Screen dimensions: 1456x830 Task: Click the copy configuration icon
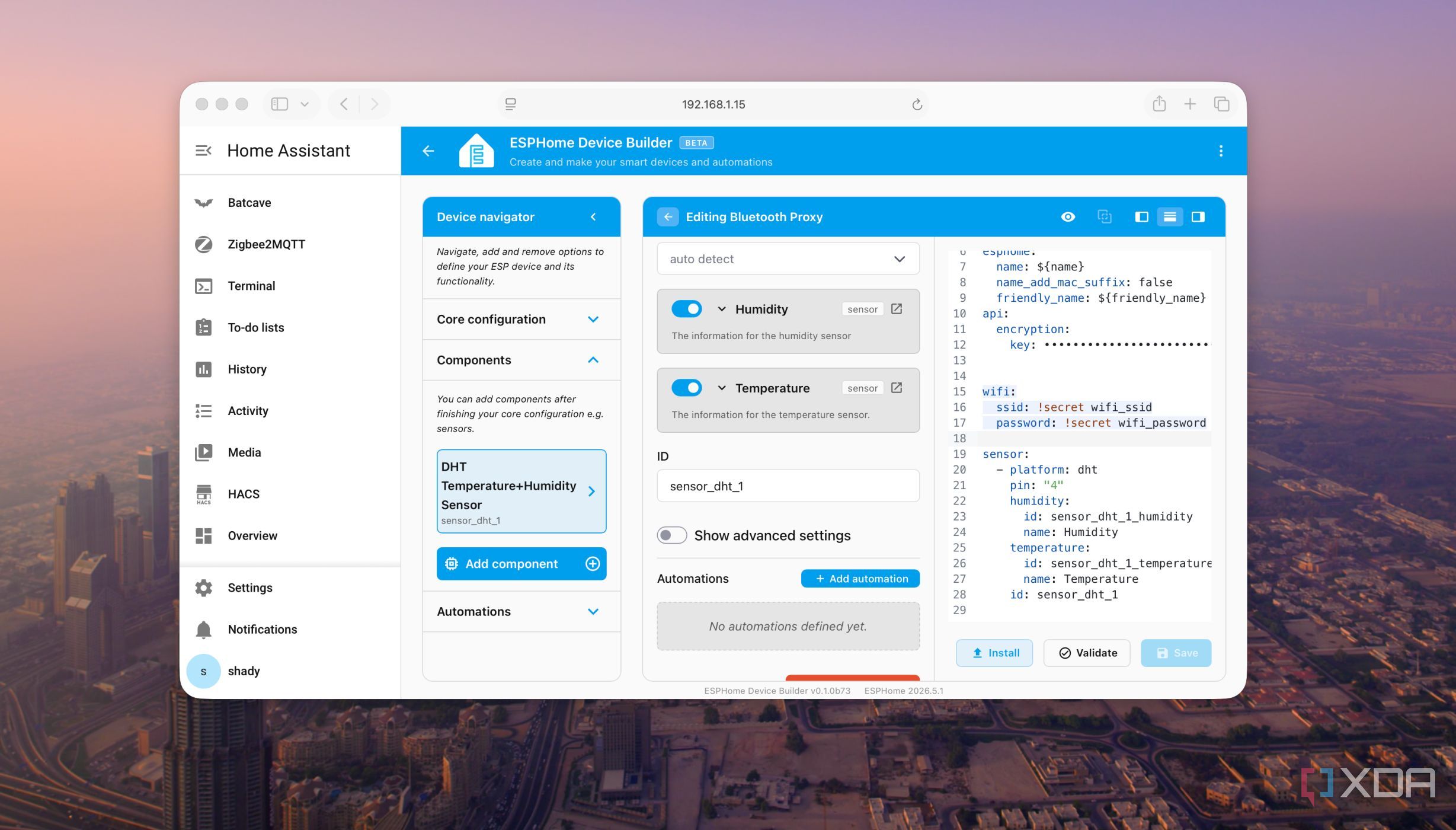[x=1104, y=217]
